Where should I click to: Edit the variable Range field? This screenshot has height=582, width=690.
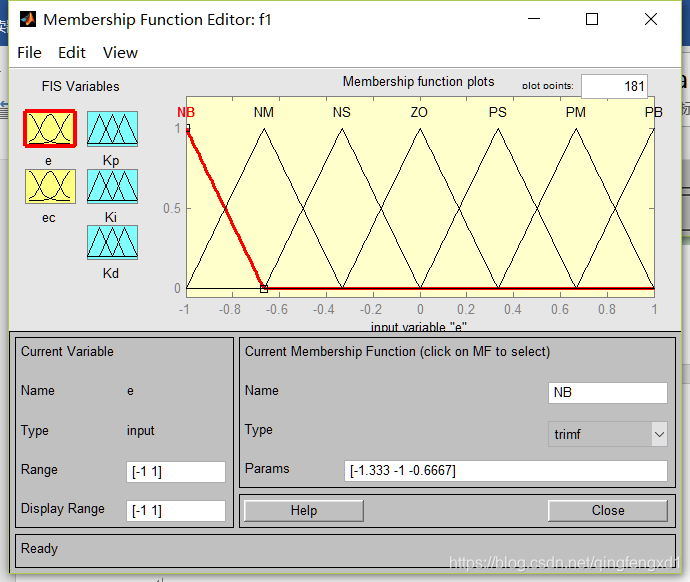pos(176,472)
